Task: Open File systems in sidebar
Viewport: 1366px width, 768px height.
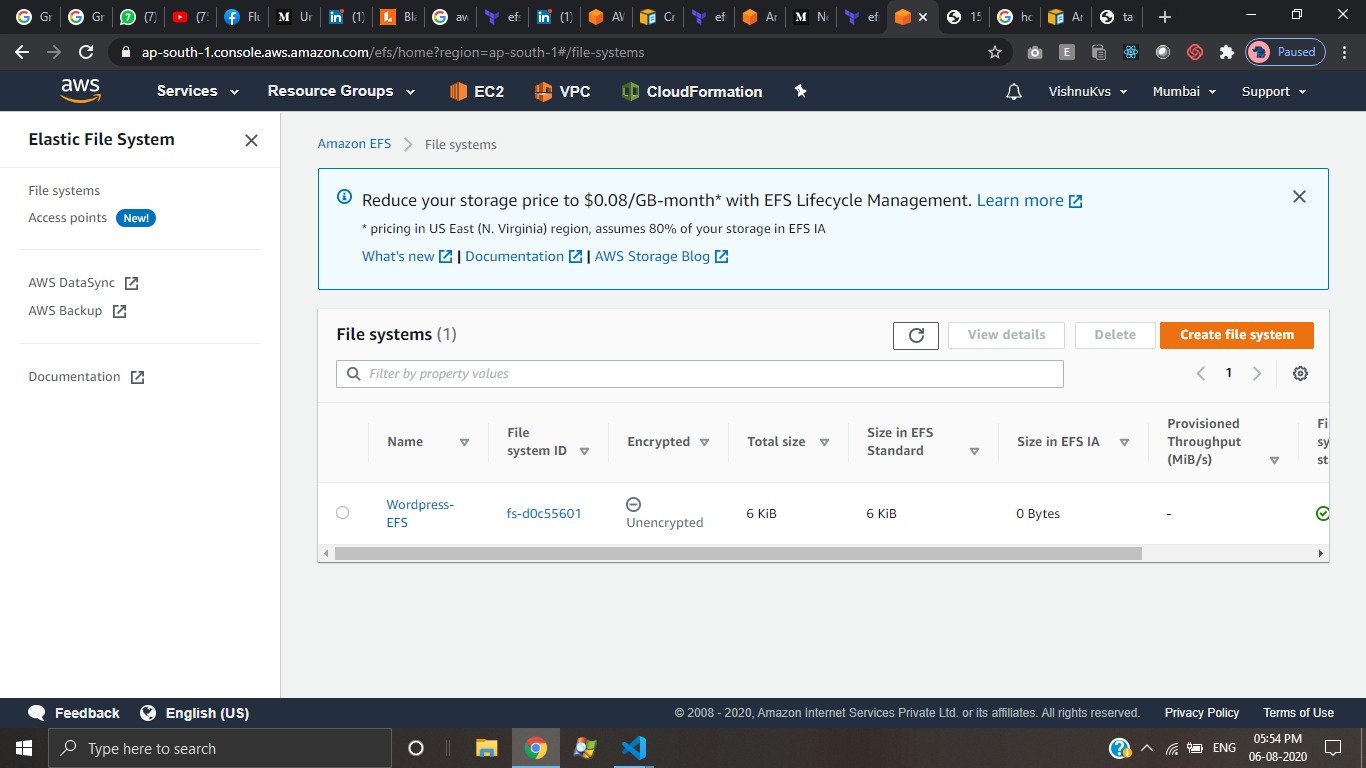Action: (64, 191)
